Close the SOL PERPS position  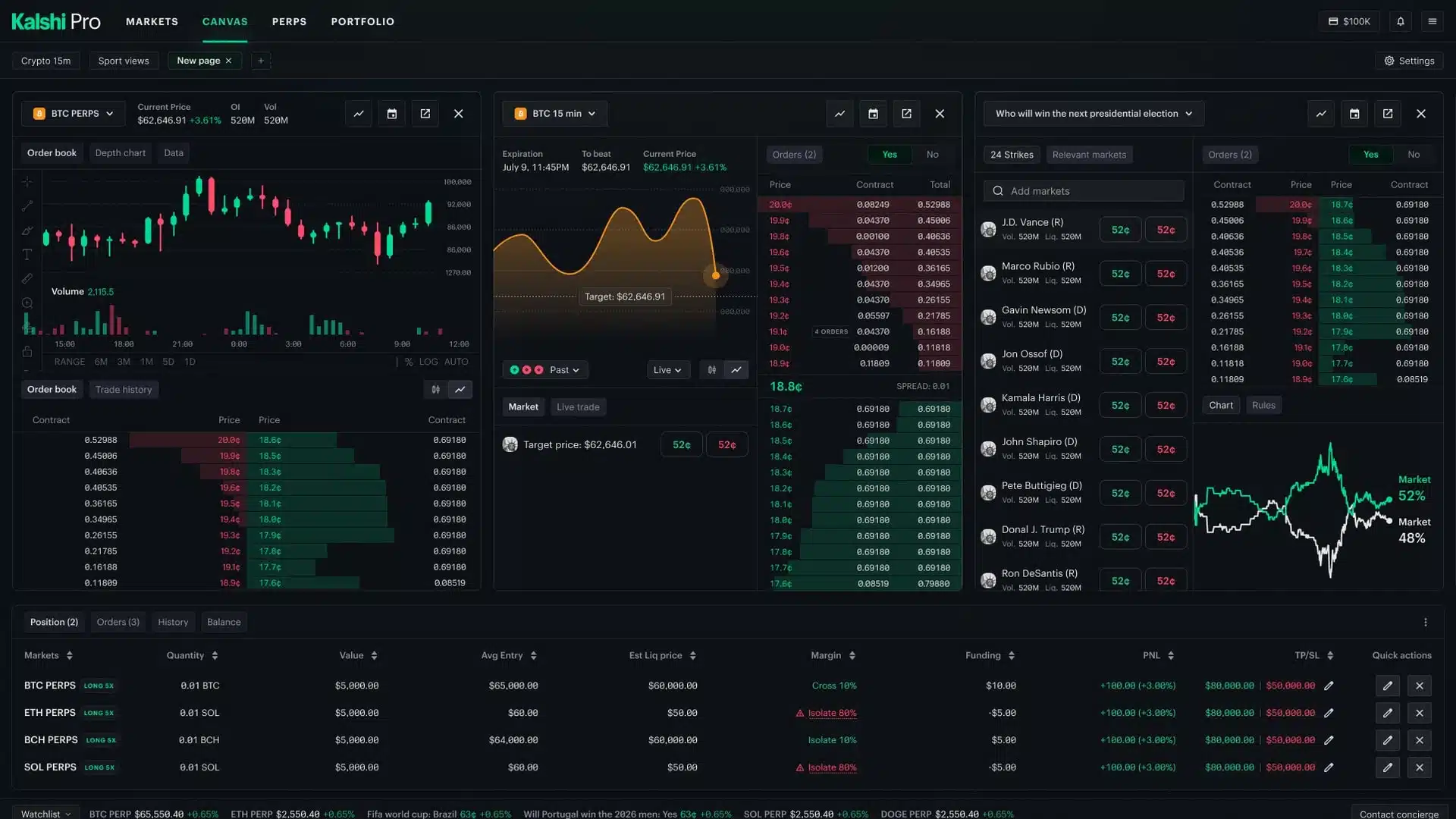[1420, 767]
